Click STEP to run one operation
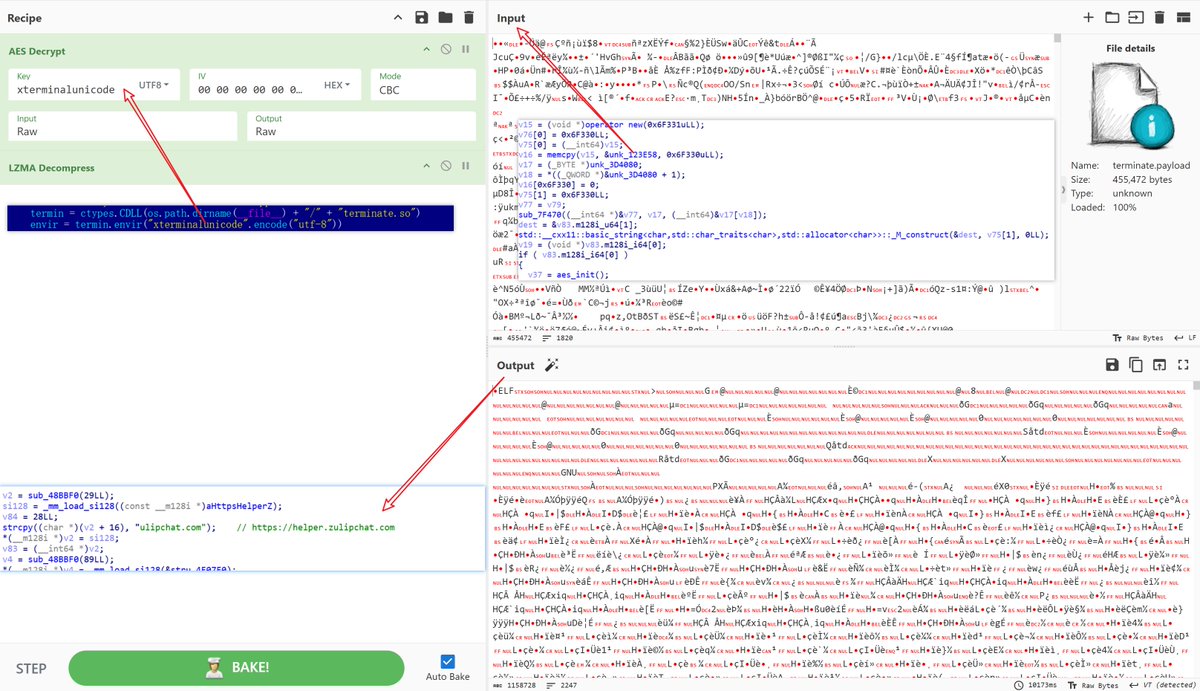The height and width of the screenshot is (691, 1200). coord(30,667)
